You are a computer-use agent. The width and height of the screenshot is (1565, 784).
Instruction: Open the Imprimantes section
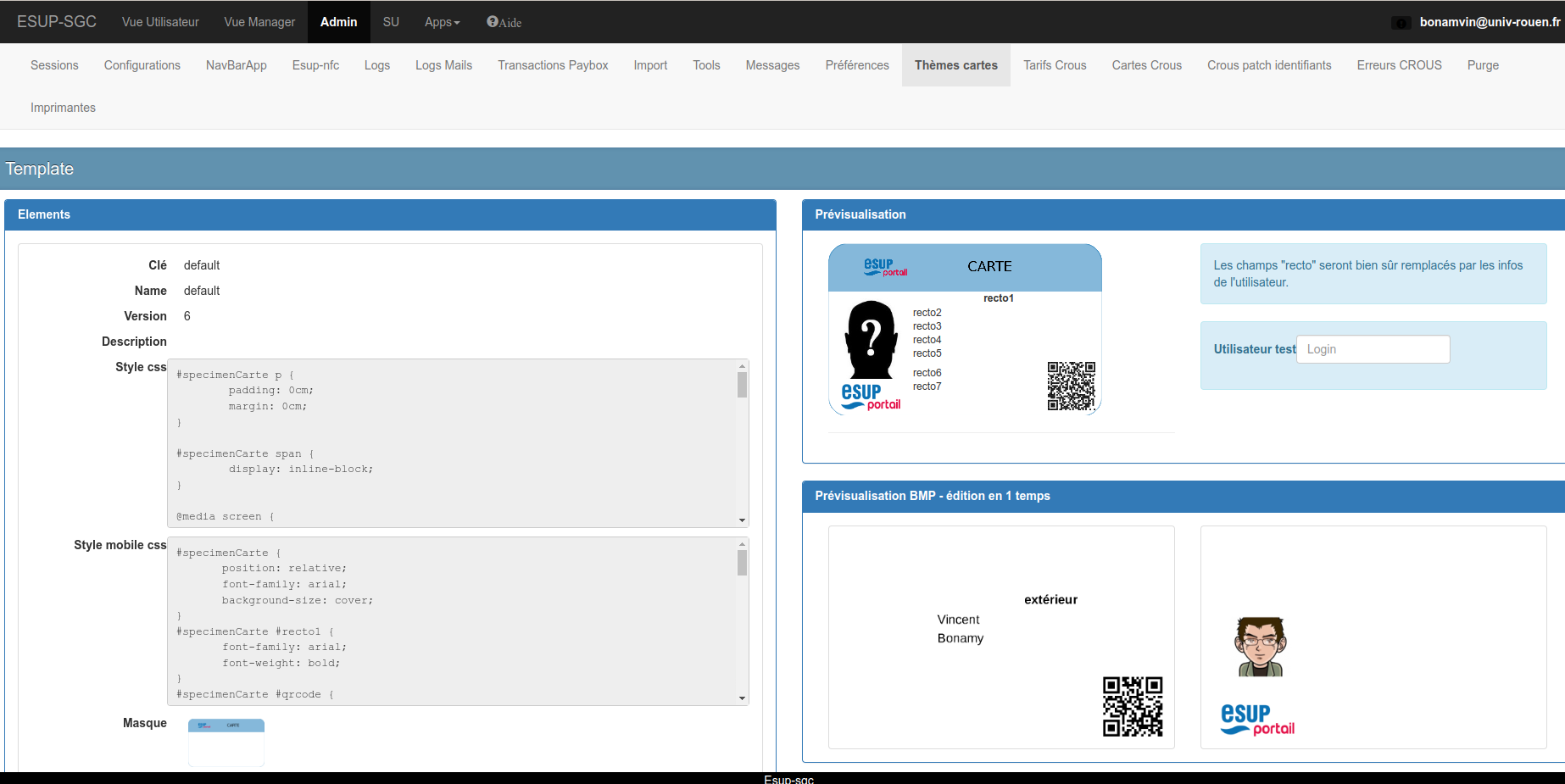[x=63, y=108]
